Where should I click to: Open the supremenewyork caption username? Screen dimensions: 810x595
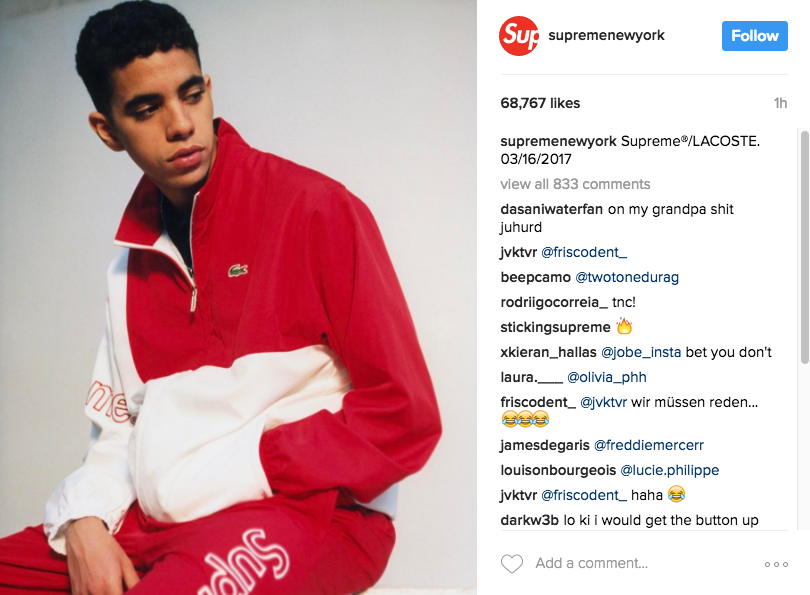(558, 142)
